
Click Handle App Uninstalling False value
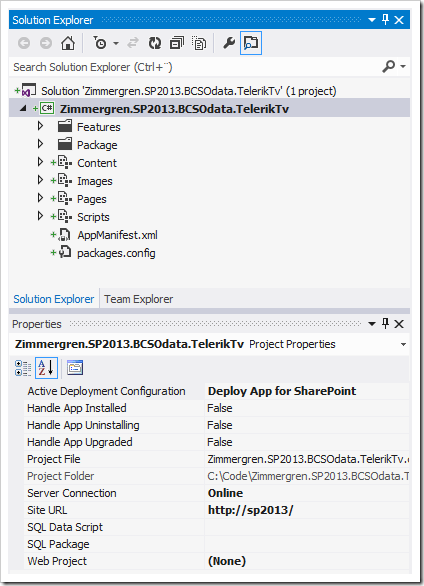coord(220,425)
